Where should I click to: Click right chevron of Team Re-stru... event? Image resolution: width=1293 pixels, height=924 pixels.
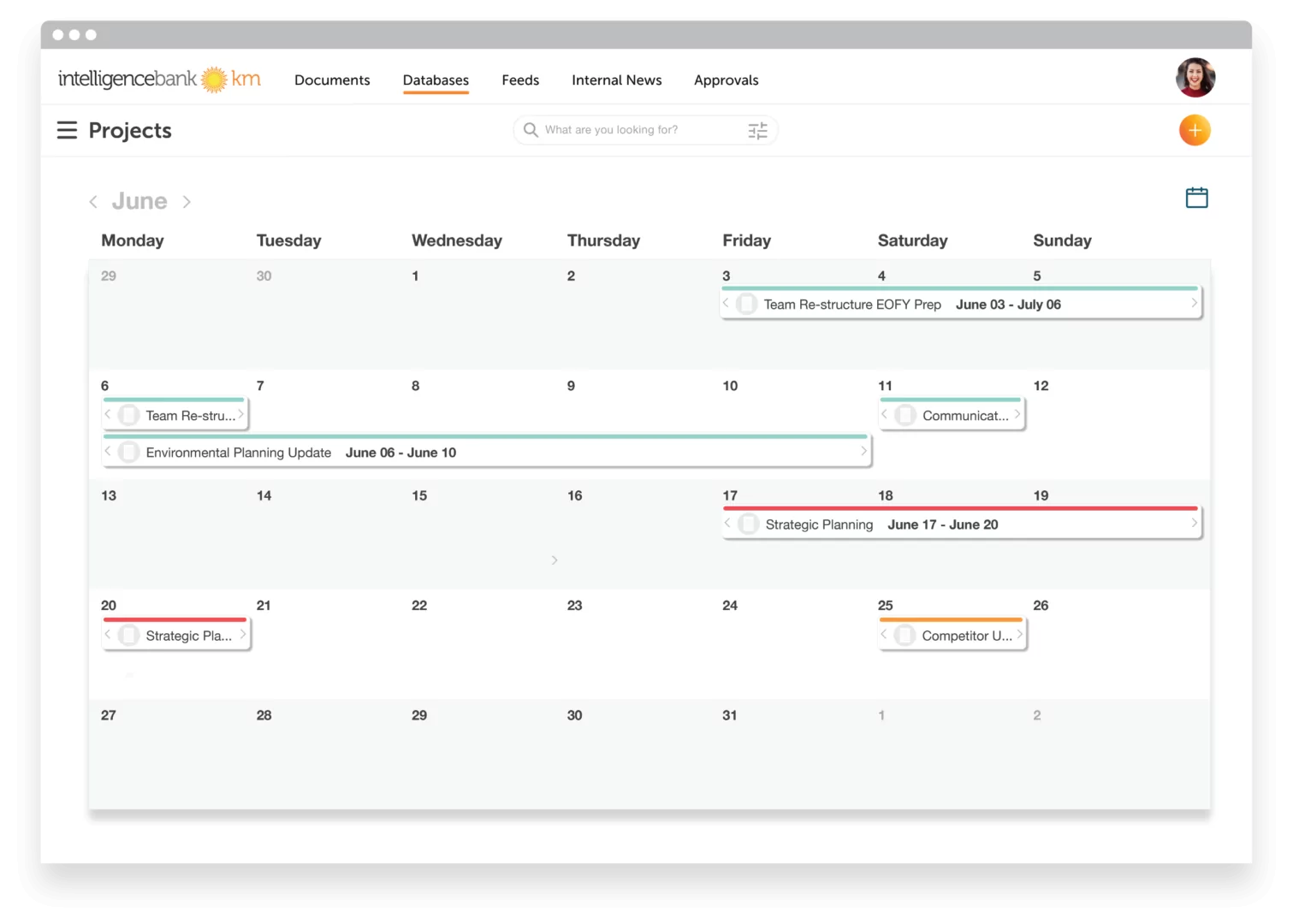click(241, 414)
